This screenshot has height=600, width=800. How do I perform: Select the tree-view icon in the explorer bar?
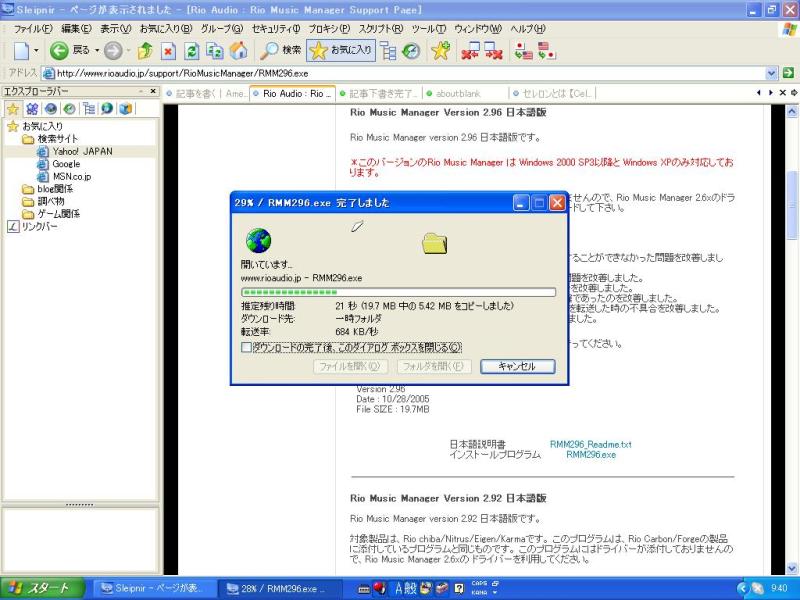coord(89,108)
